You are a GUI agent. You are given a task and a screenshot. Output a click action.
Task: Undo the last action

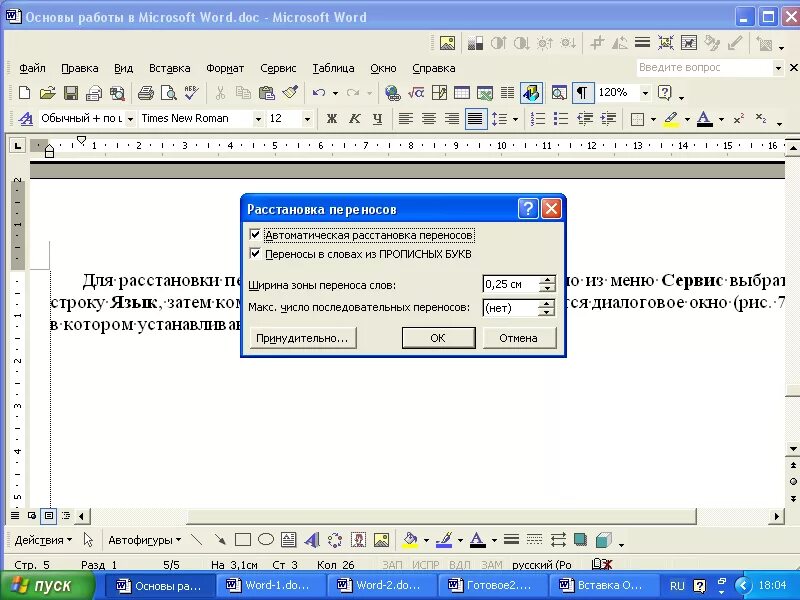pos(319,93)
